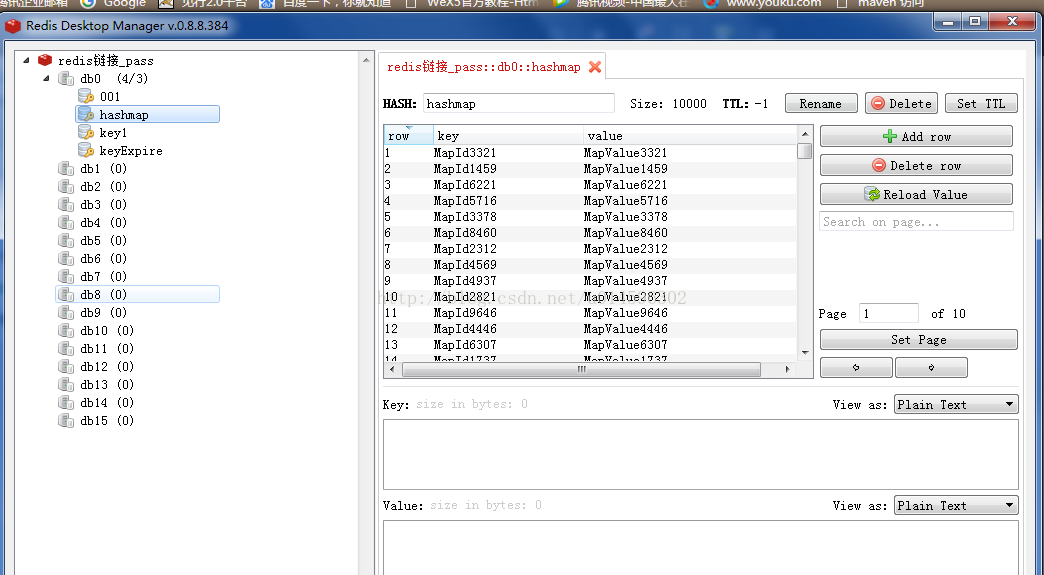The image size is (1044, 575).
Task: Click the Value text area
Action: (x=700, y=548)
